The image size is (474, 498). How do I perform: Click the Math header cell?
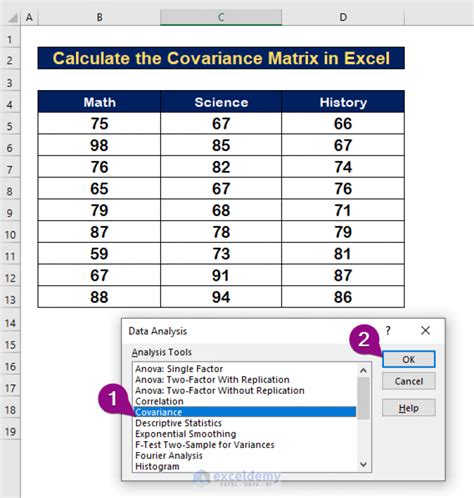coord(99,102)
